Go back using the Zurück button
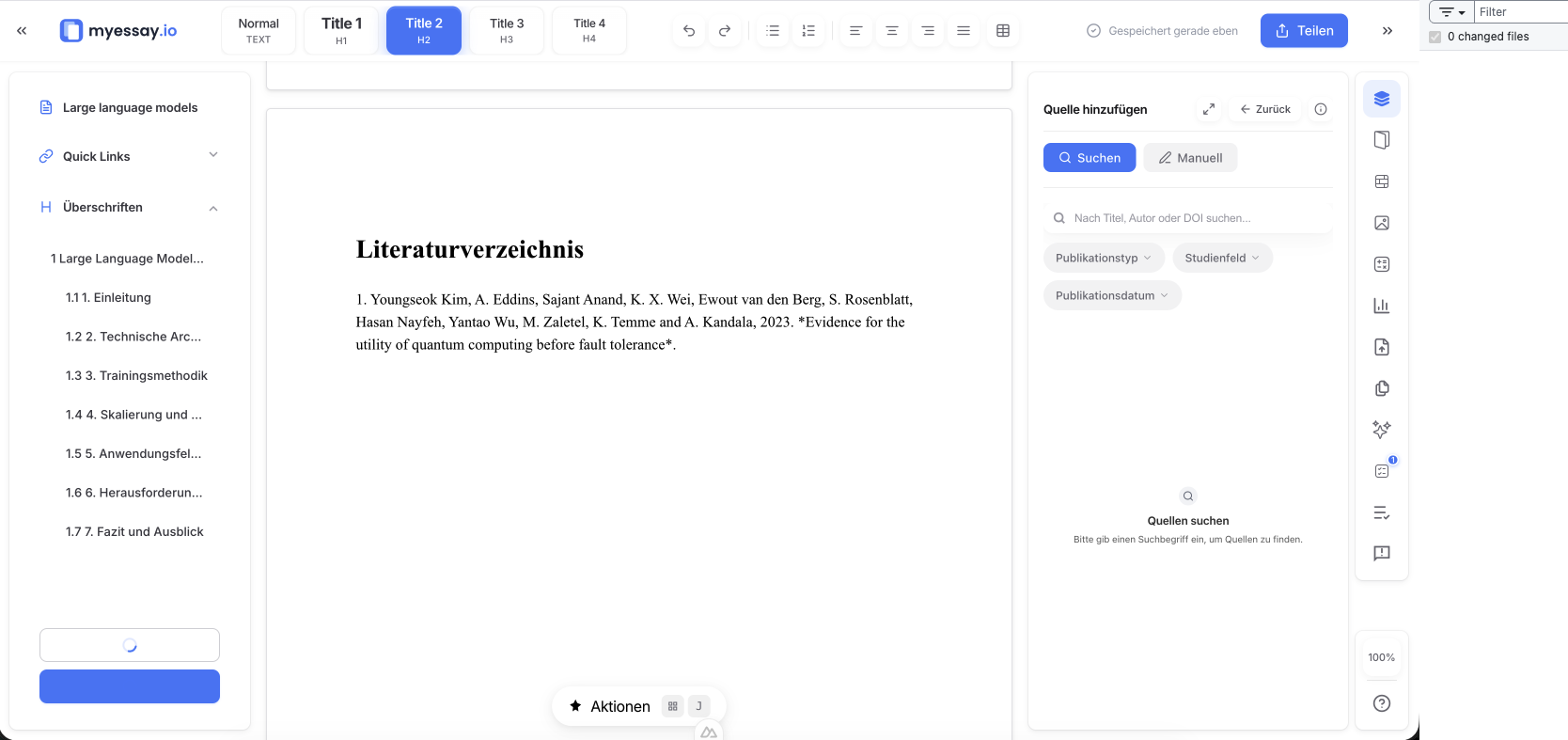 1265,109
